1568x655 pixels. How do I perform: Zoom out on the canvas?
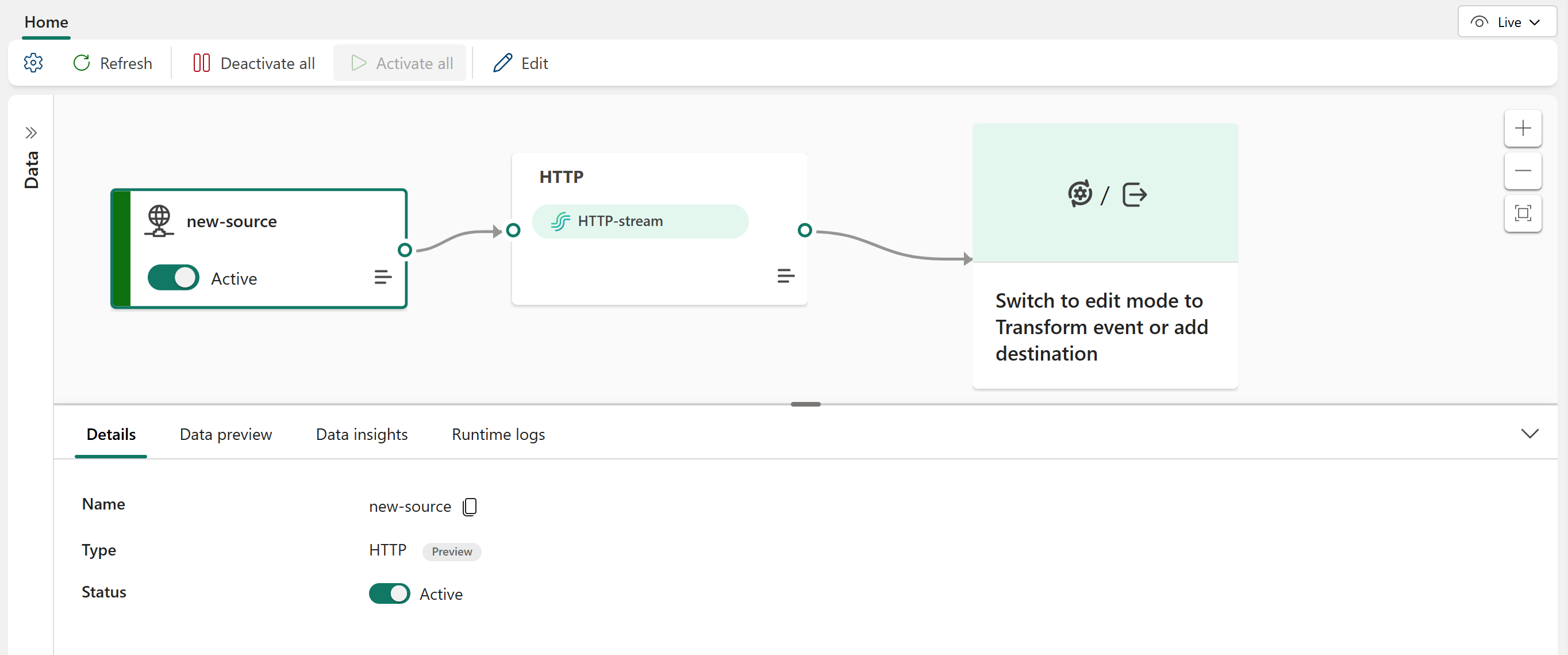click(1523, 171)
